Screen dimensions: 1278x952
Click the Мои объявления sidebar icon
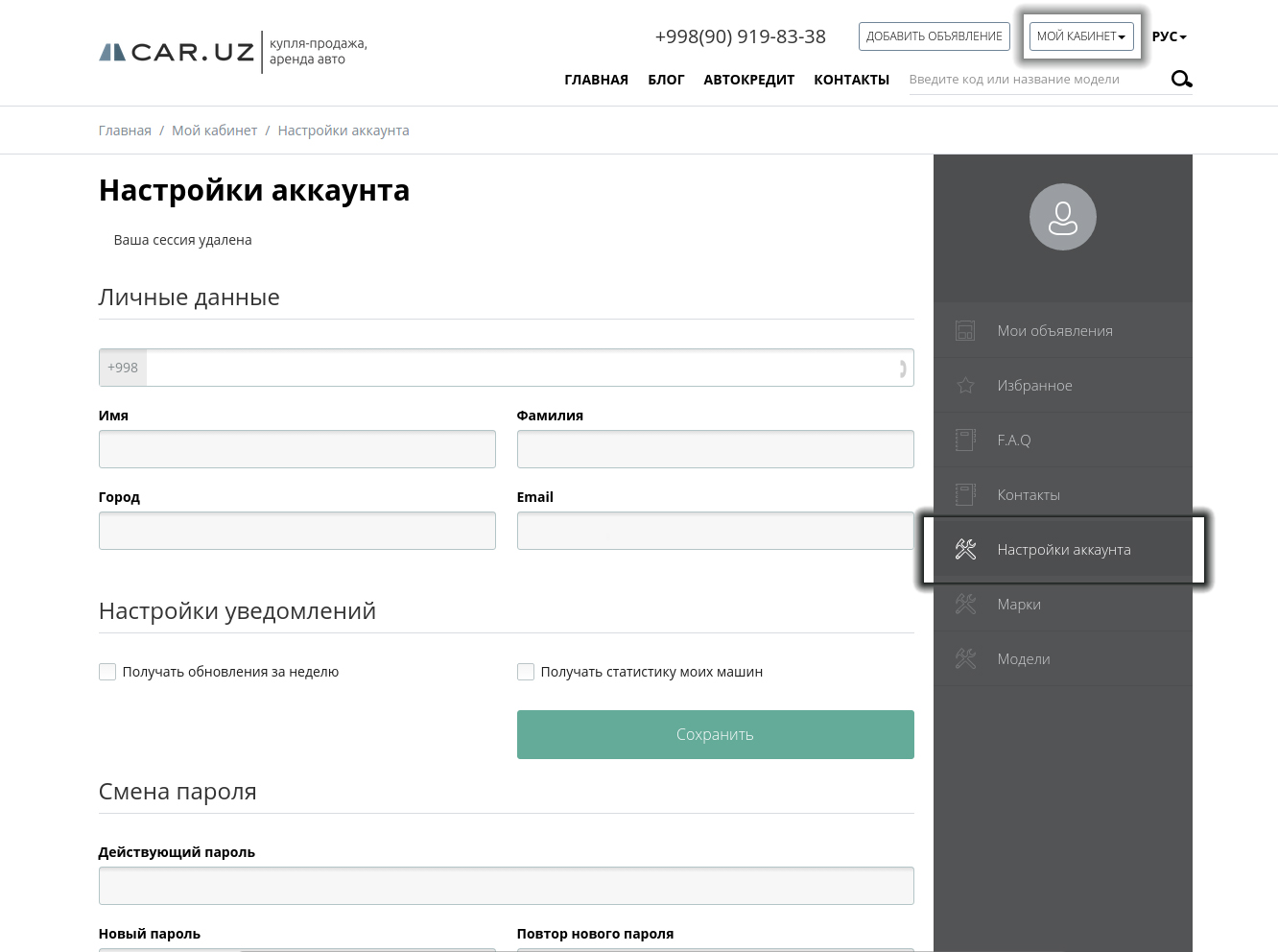(965, 331)
